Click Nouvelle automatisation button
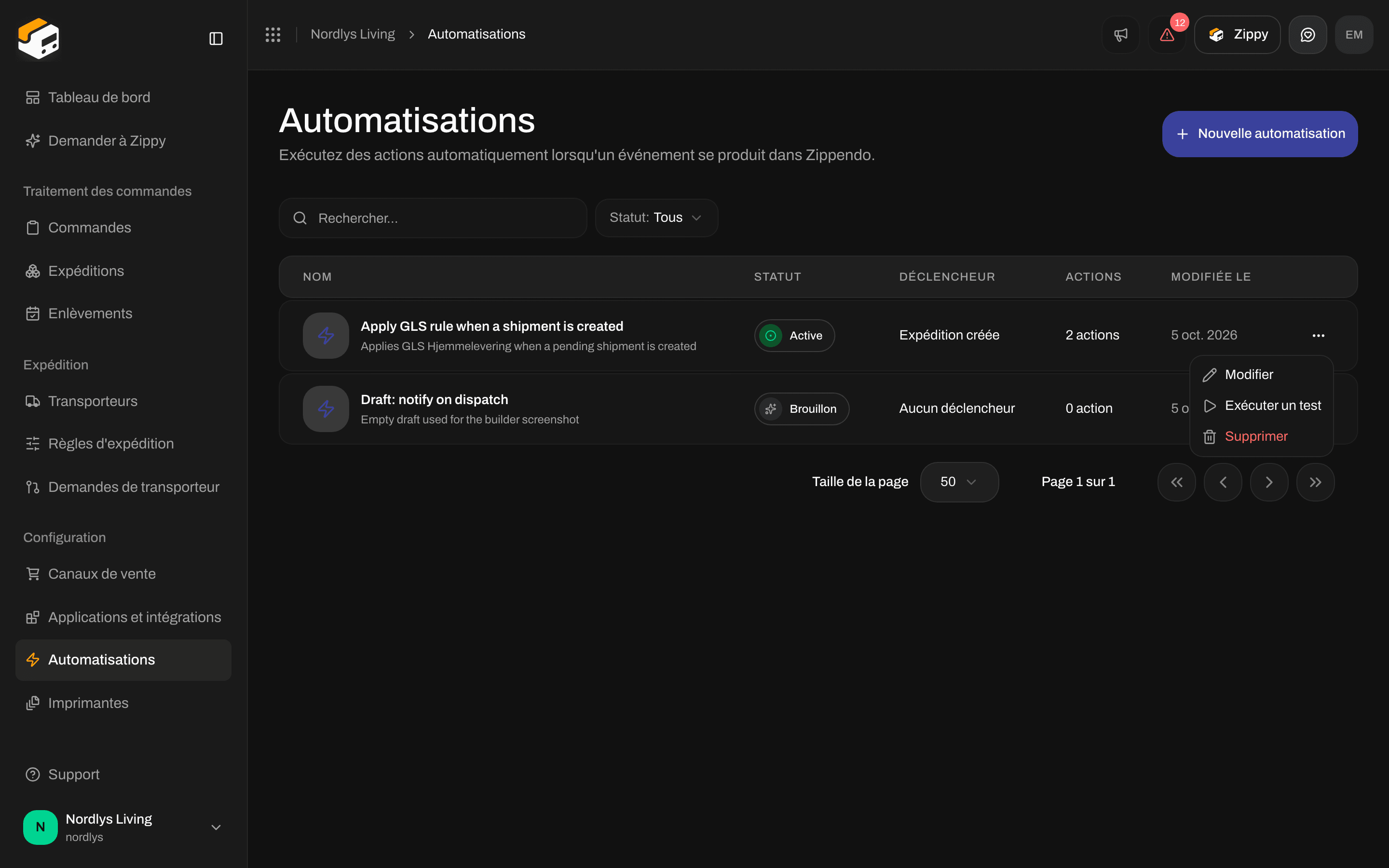Image resolution: width=1389 pixels, height=868 pixels. click(1260, 134)
